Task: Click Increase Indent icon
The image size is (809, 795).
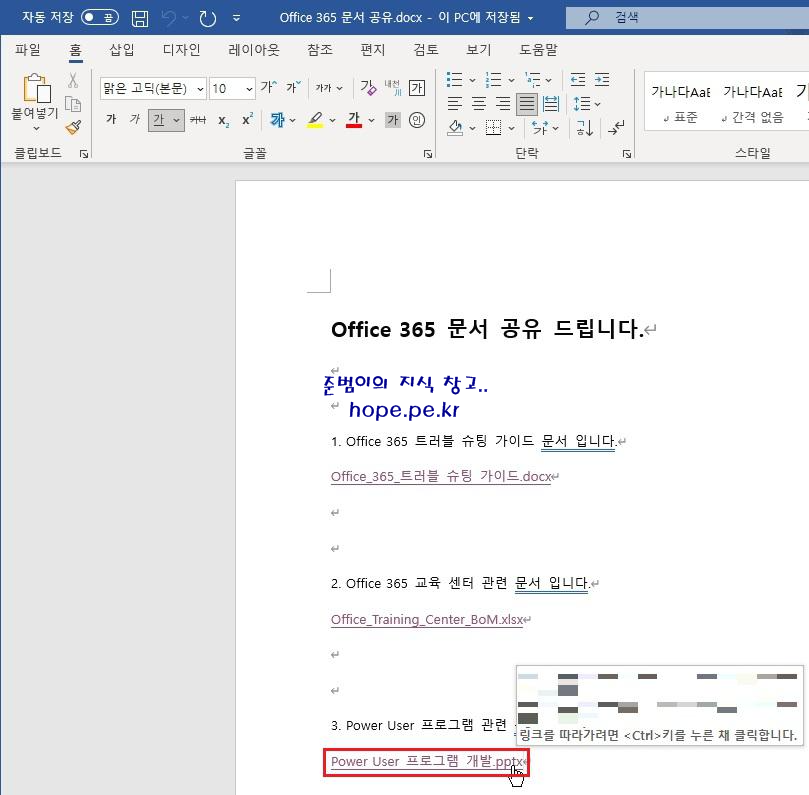Action: point(602,80)
